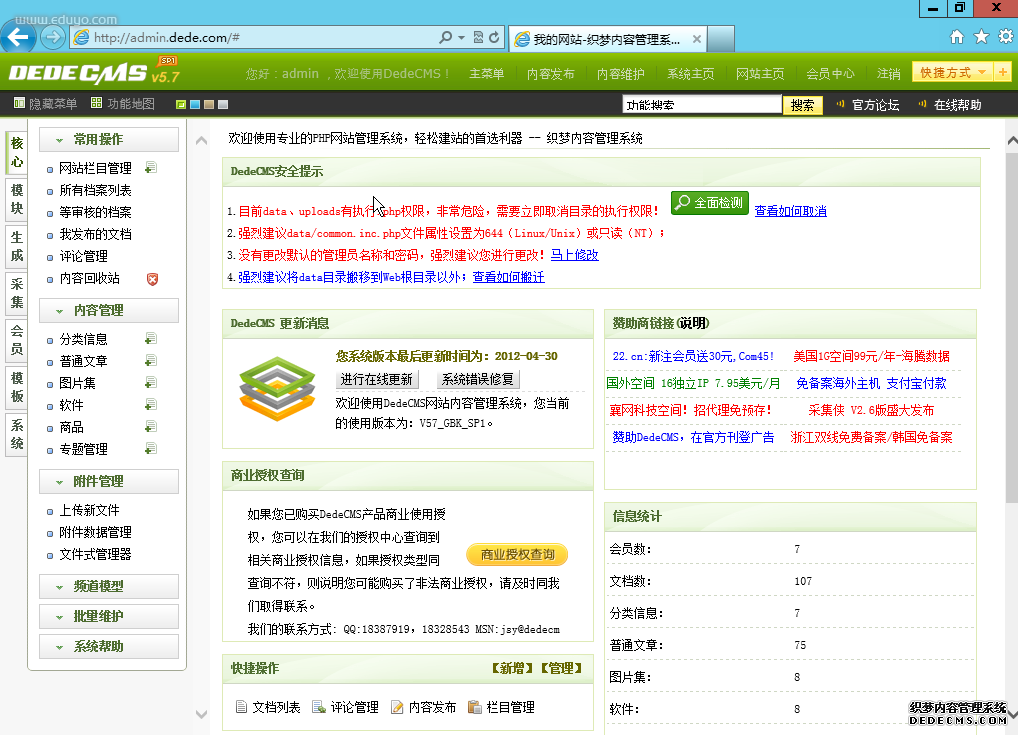Click the add icon beside 图片集

(150, 383)
